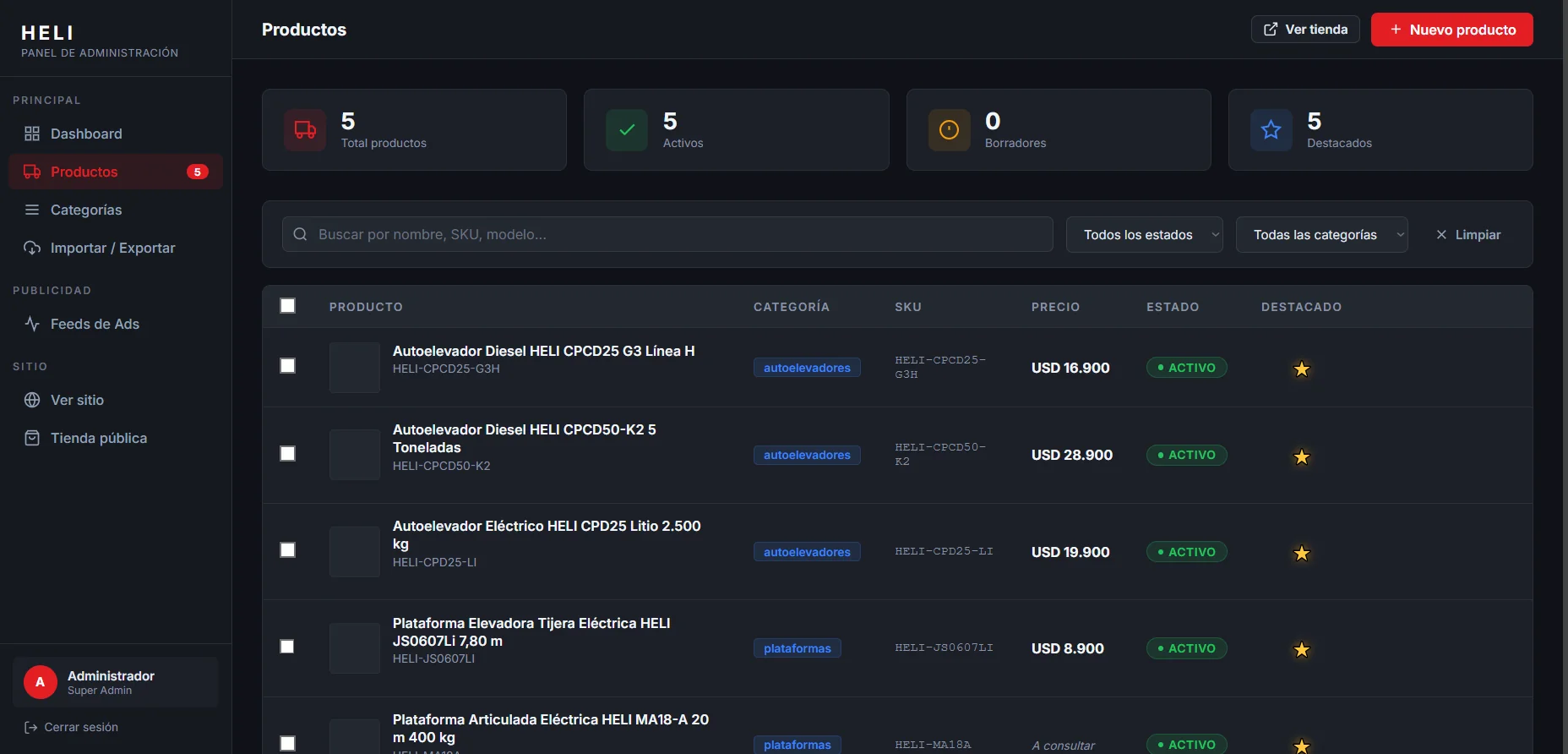The image size is (1568, 754).
Task: Click the Destacados star icon card
Action: (1271, 130)
